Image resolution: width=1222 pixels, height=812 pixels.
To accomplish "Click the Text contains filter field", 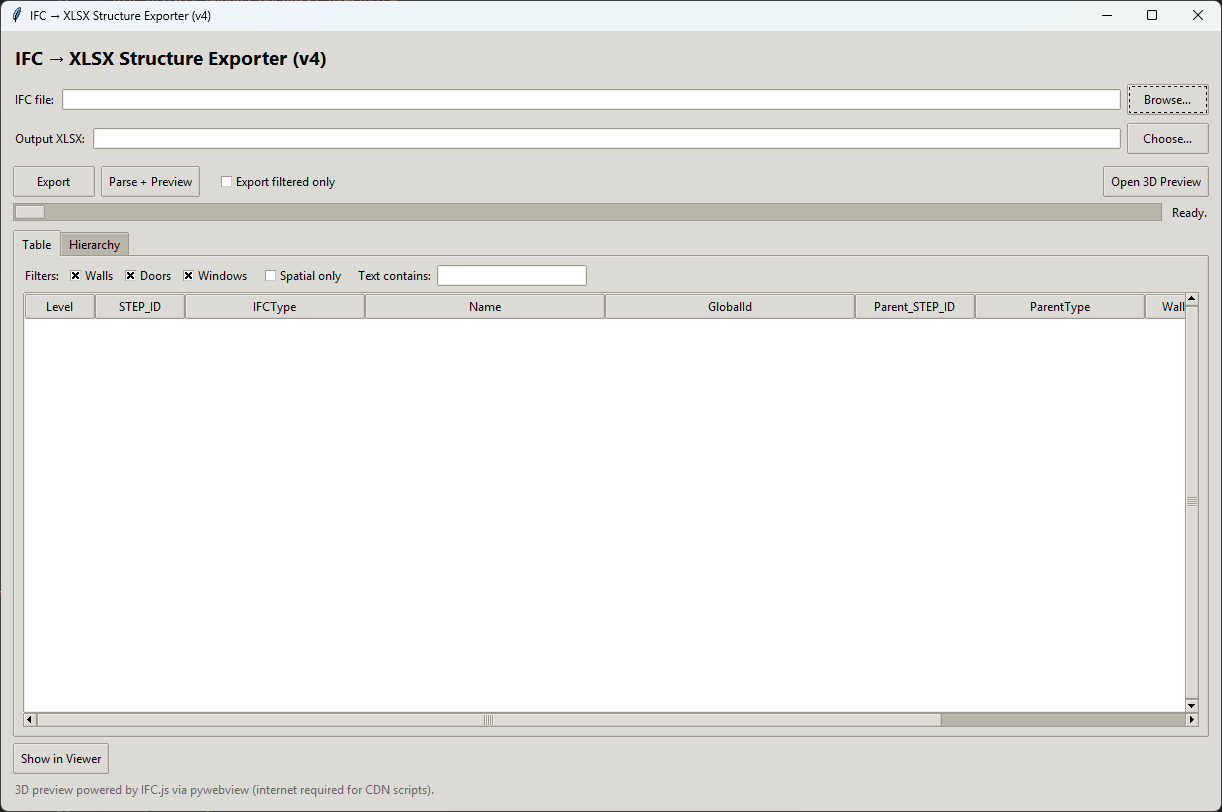I will pyautogui.click(x=512, y=276).
